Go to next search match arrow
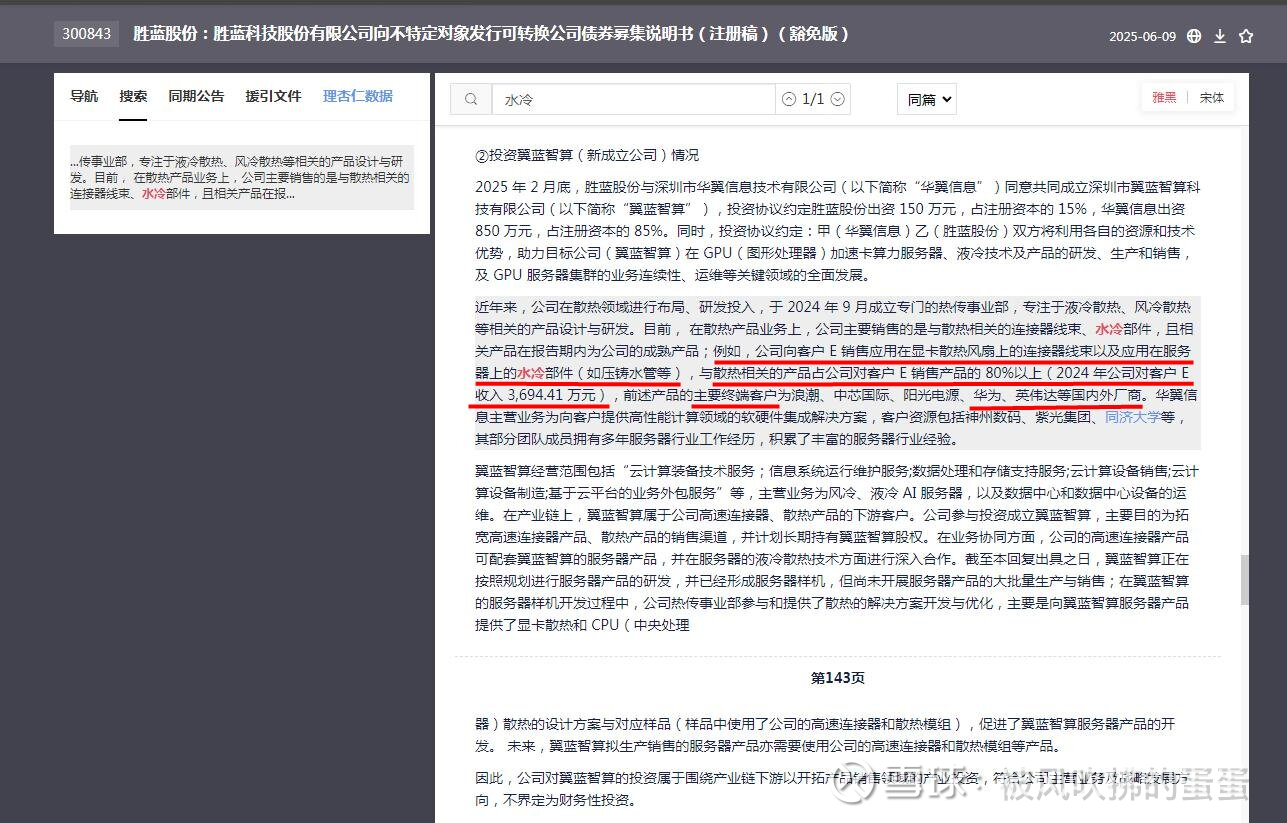 pos(838,99)
